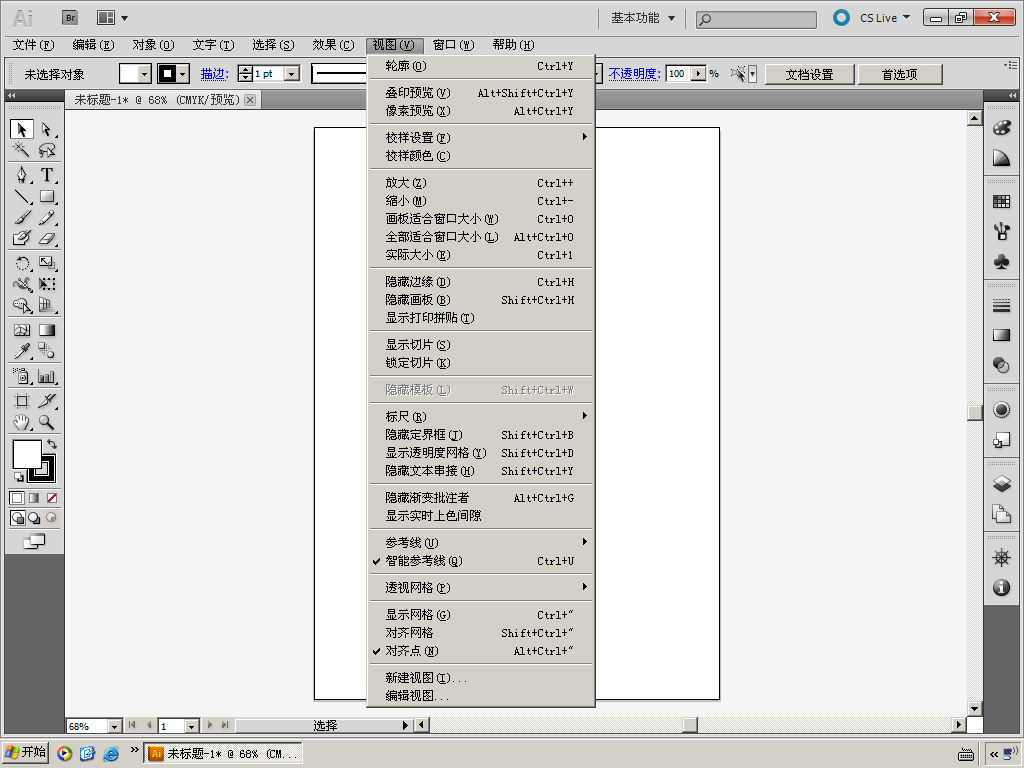Select the Magic Wand tool
1024x768 pixels.
[x=22, y=150]
